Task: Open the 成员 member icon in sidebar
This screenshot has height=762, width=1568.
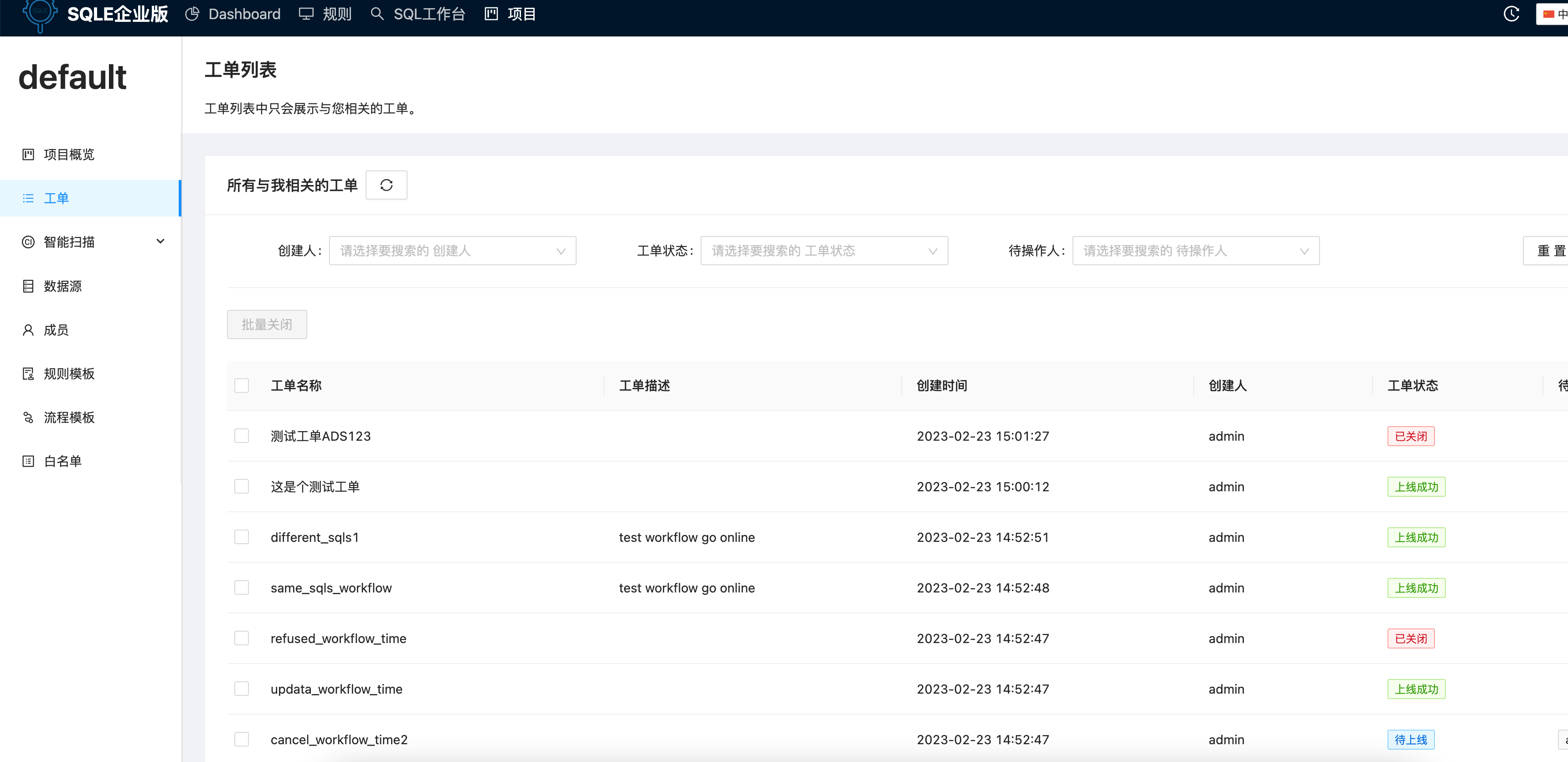Action: pos(28,329)
